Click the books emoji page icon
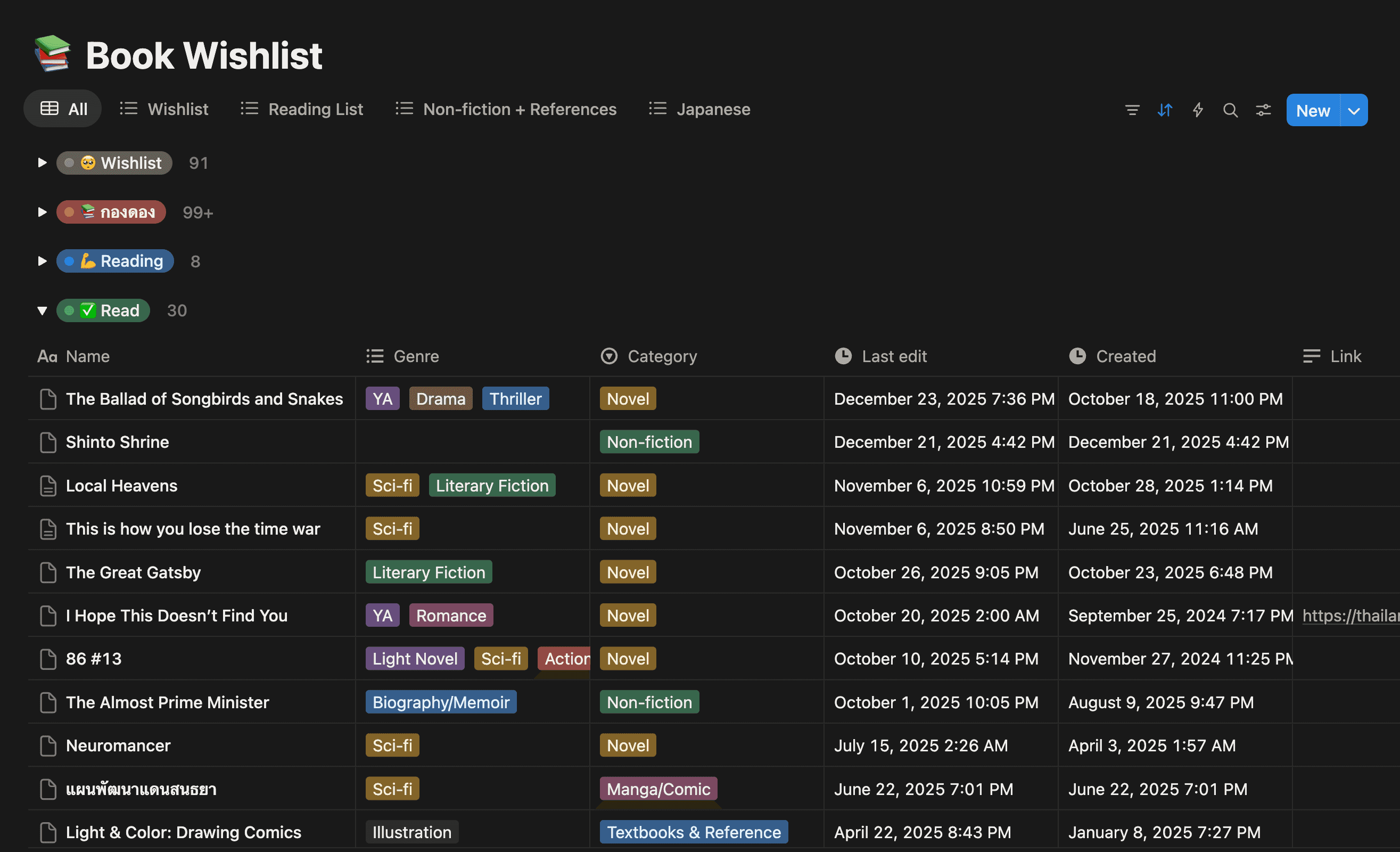 (53, 54)
